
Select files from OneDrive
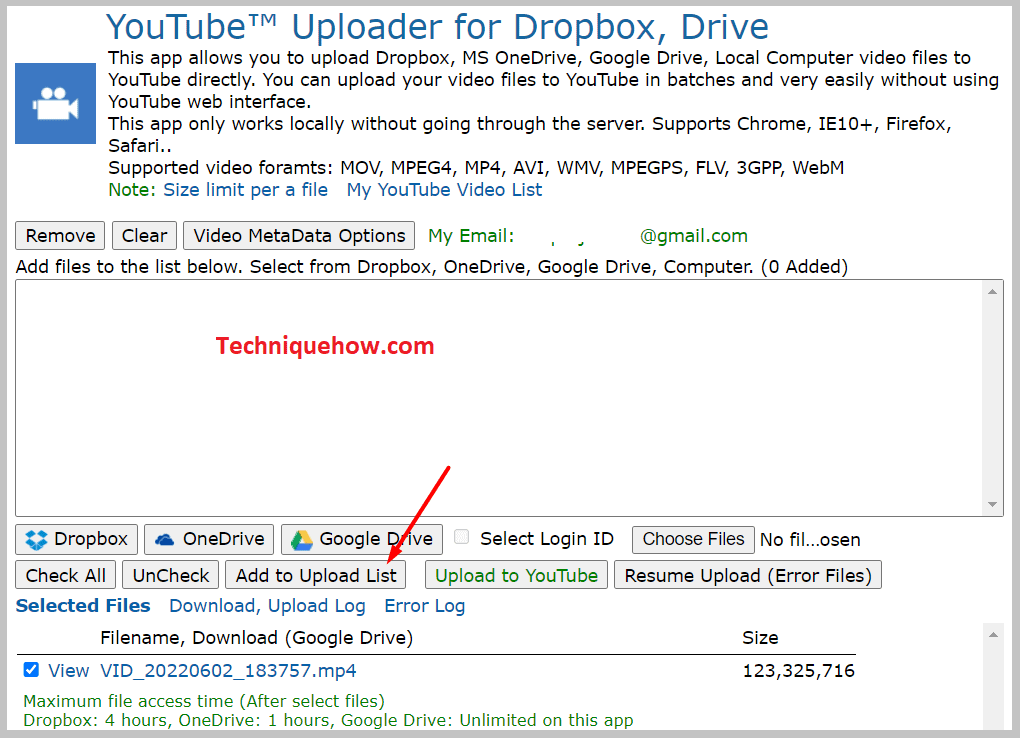coord(209,540)
